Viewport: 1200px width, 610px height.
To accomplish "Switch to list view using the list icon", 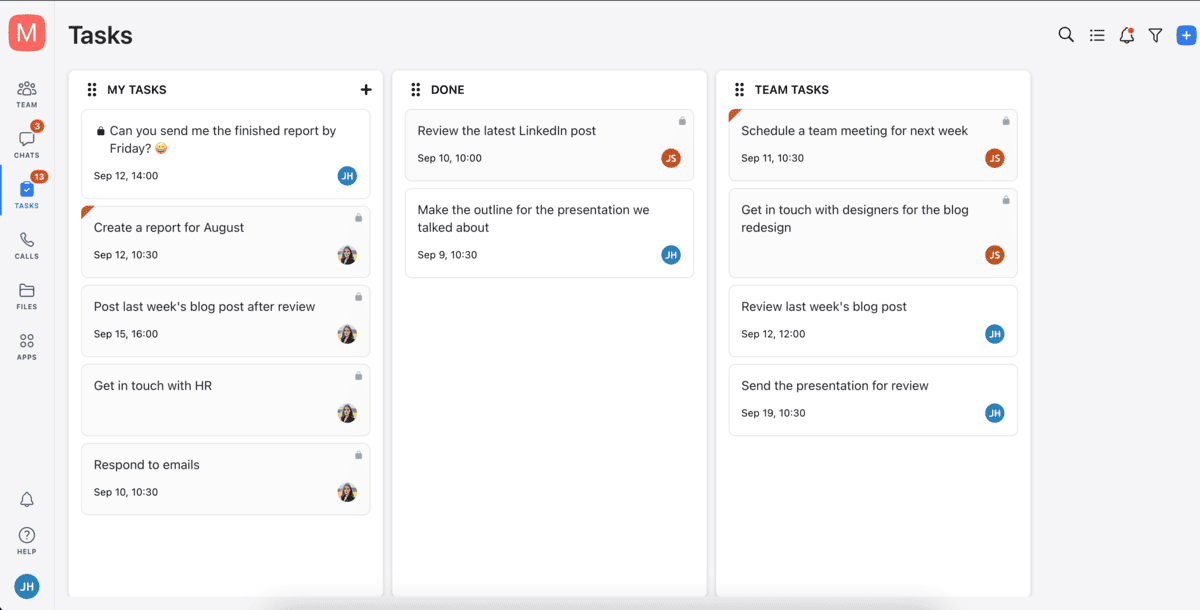I will pos(1096,34).
